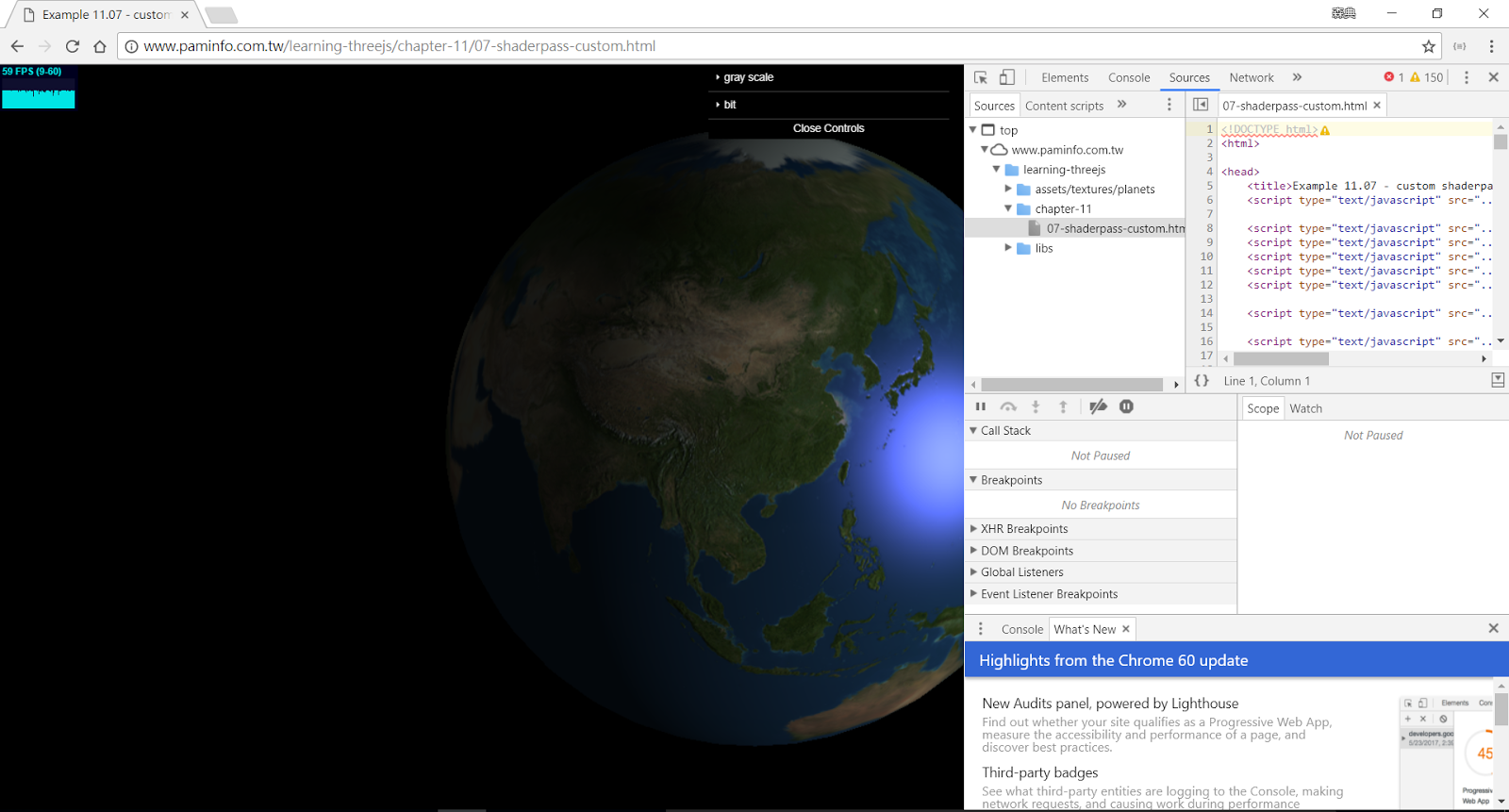The width and height of the screenshot is (1509, 812).
Task: Switch to the Watch tab
Action: coord(1305,408)
